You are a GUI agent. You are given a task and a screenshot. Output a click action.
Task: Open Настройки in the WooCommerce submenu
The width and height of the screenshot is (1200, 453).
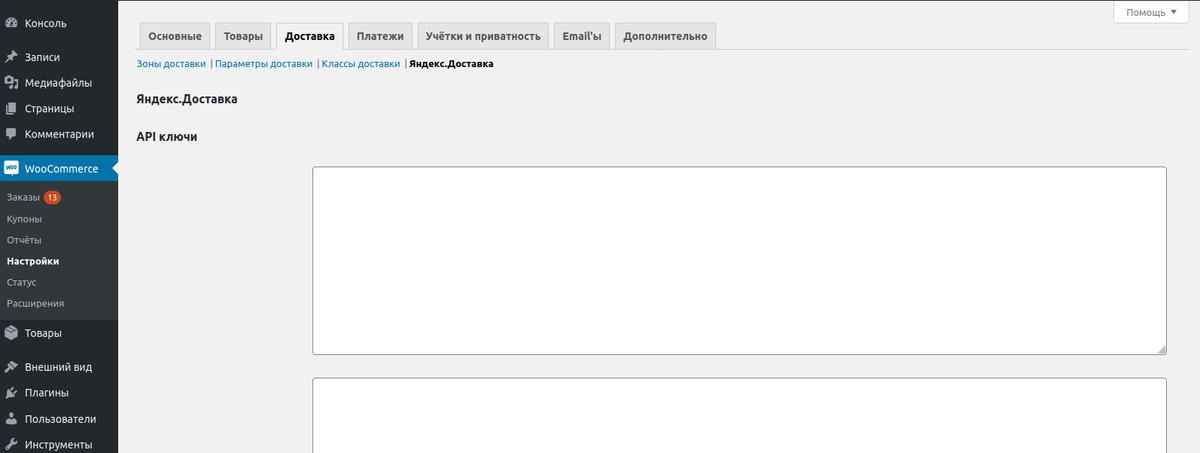(33, 261)
